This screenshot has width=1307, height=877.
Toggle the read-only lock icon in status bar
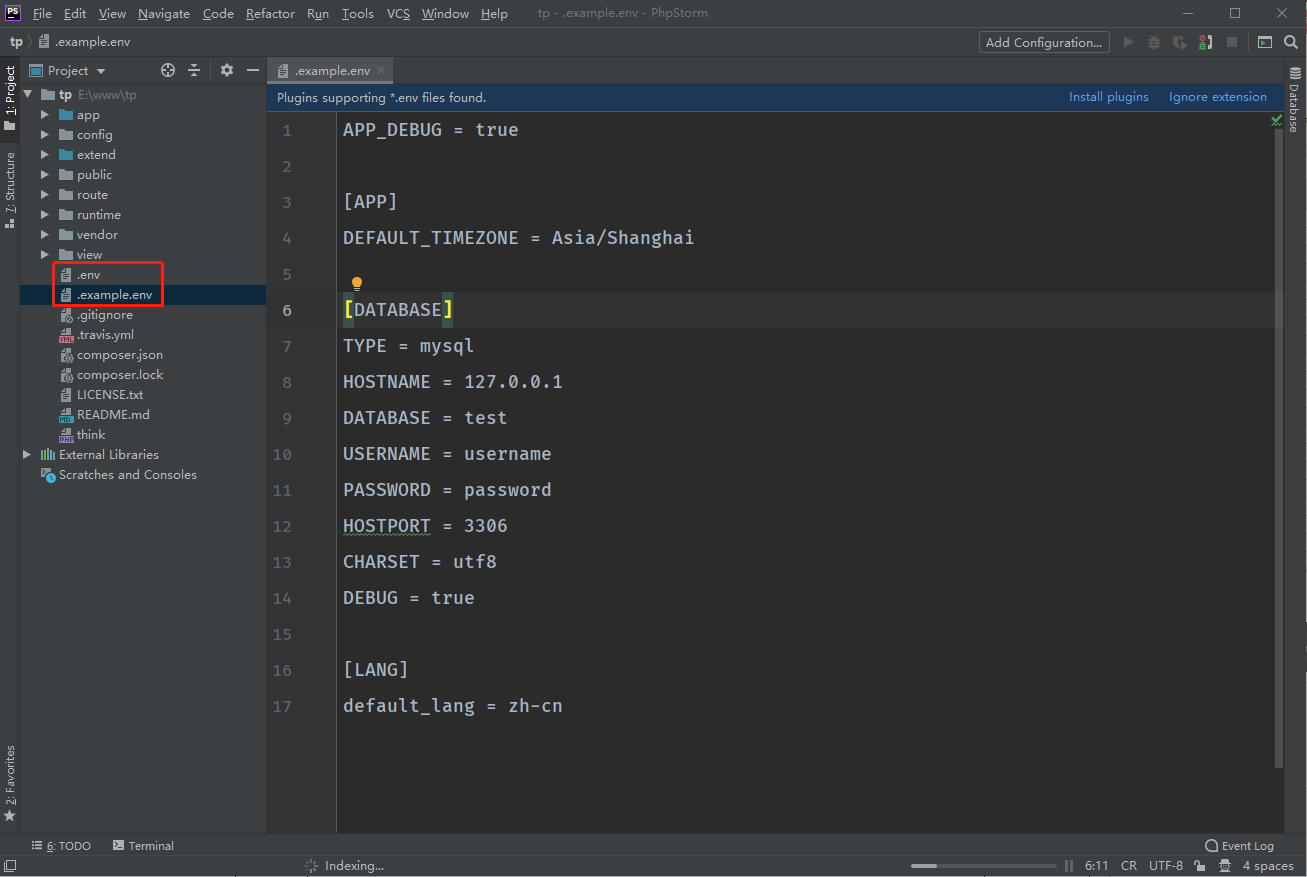1199,866
